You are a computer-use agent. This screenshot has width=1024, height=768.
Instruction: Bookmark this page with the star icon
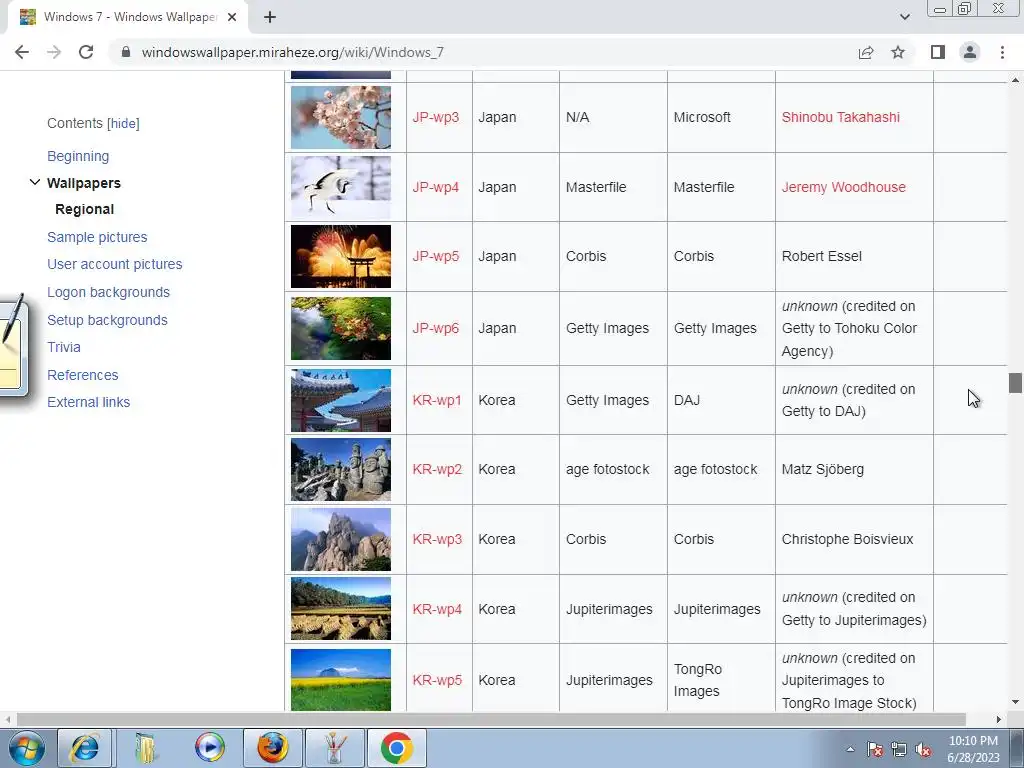[898, 52]
